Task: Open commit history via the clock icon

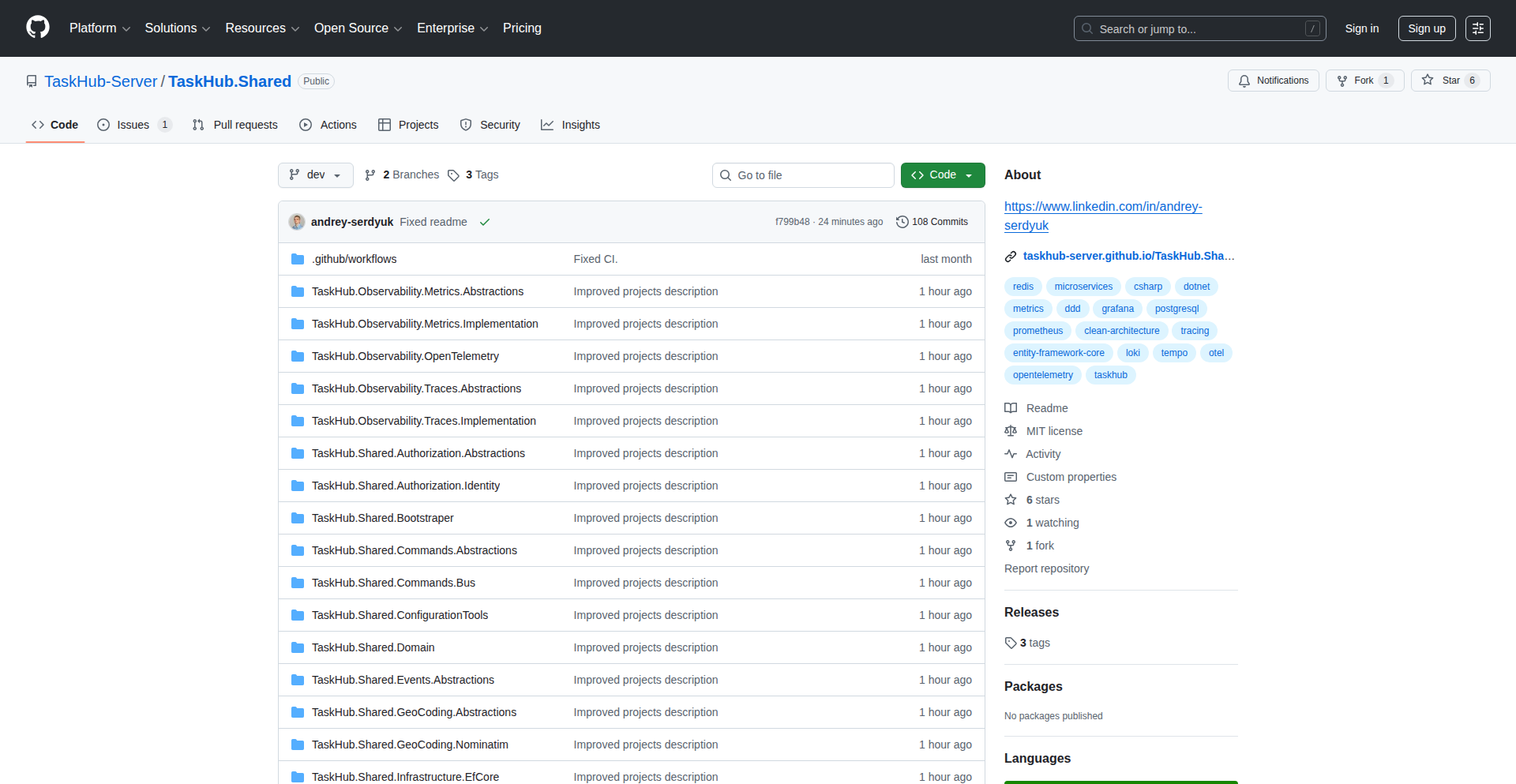Action: 902,222
